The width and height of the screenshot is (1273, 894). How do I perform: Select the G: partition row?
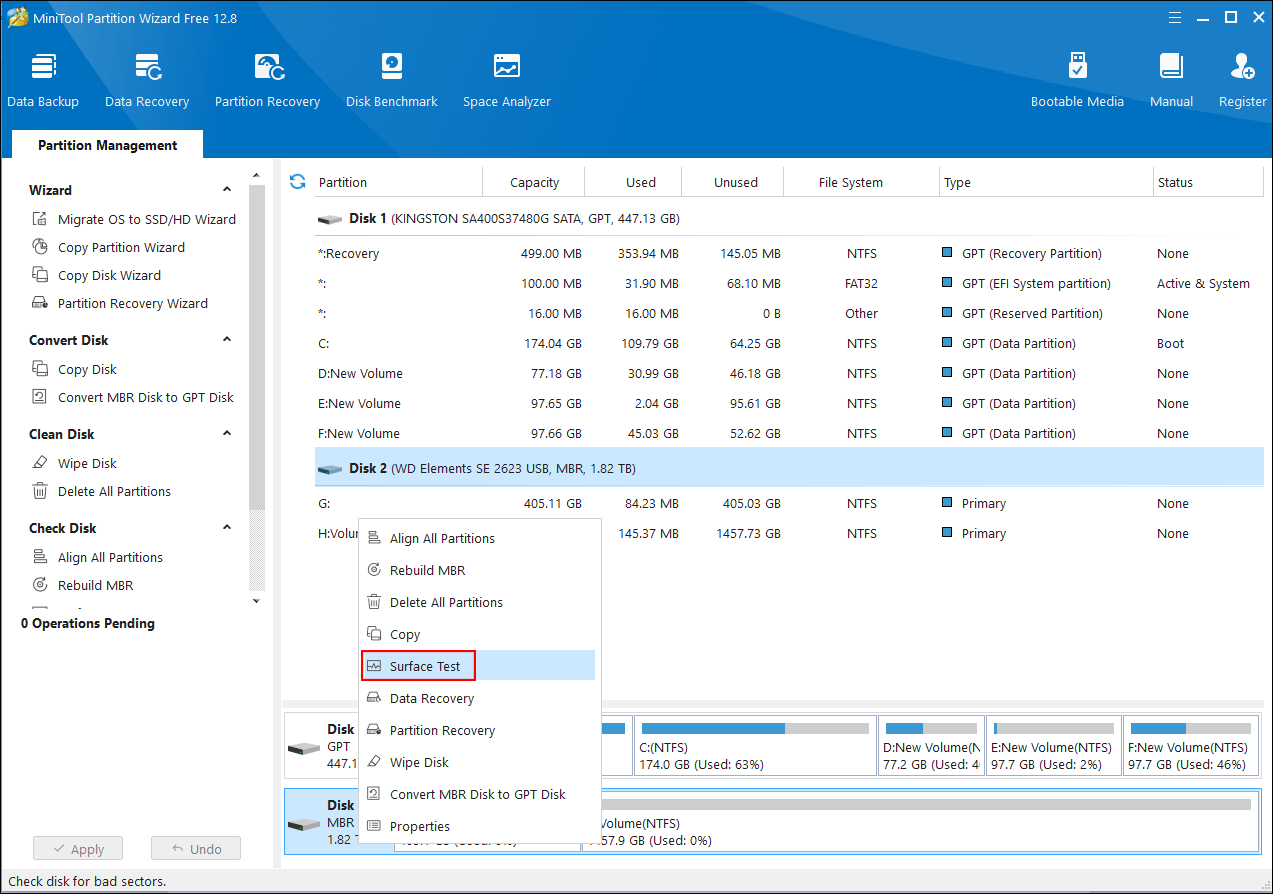[x=789, y=504]
